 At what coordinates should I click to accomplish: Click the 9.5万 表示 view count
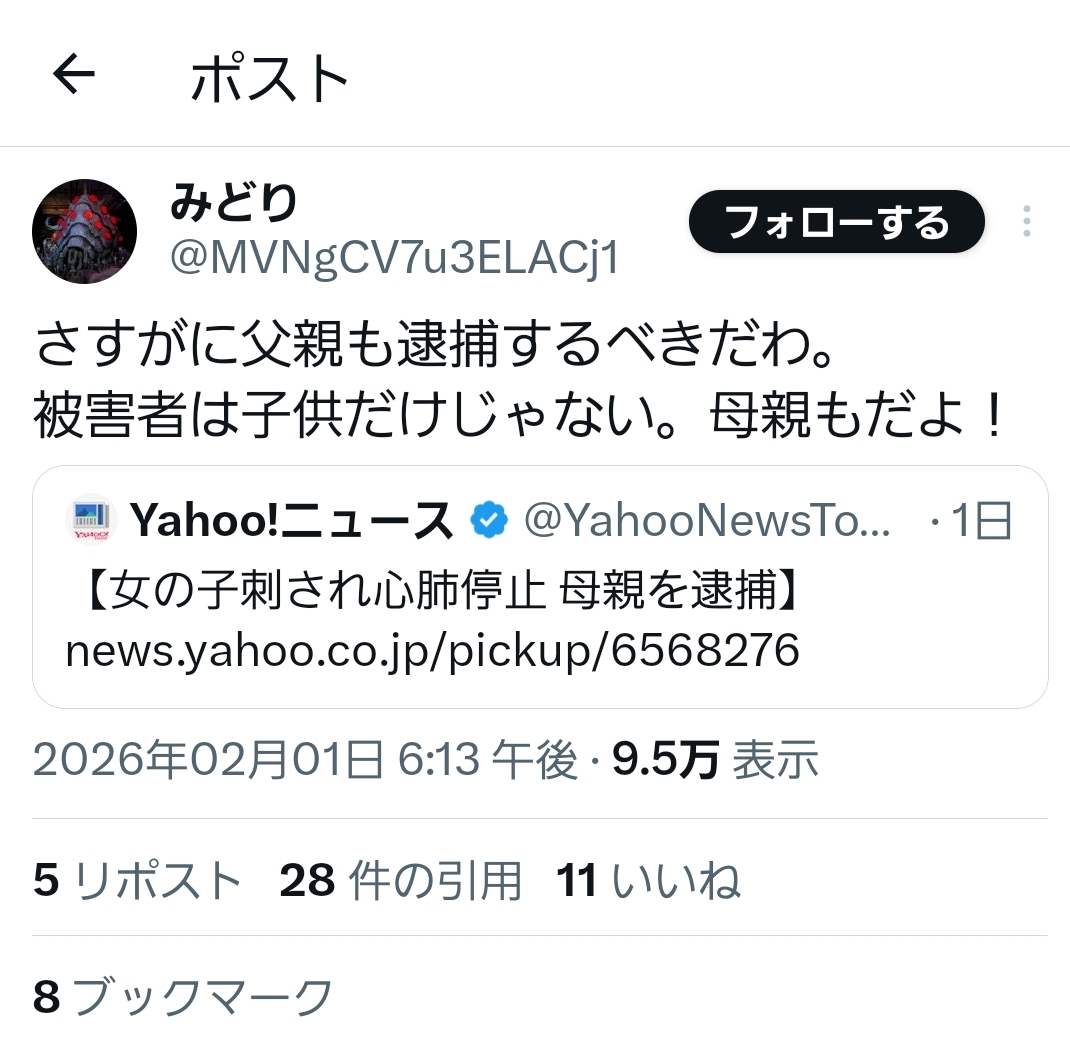point(714,759)
